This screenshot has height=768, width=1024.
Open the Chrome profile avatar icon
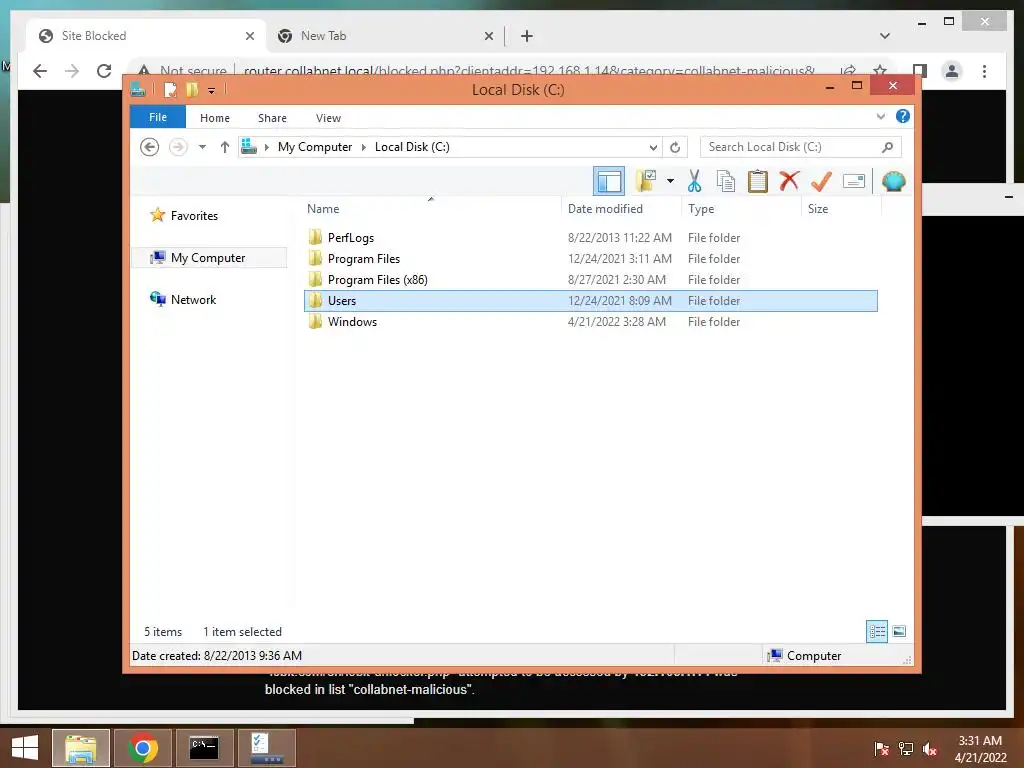[x=952, y=71]
